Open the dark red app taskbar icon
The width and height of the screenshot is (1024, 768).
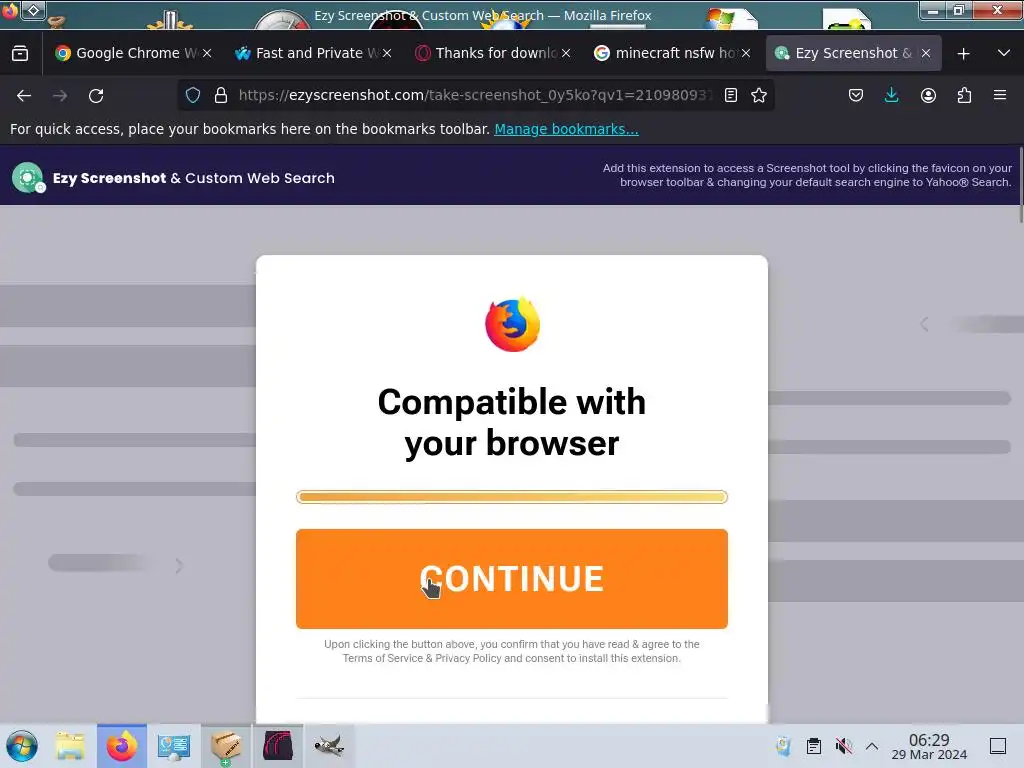[x=278, y=746]
